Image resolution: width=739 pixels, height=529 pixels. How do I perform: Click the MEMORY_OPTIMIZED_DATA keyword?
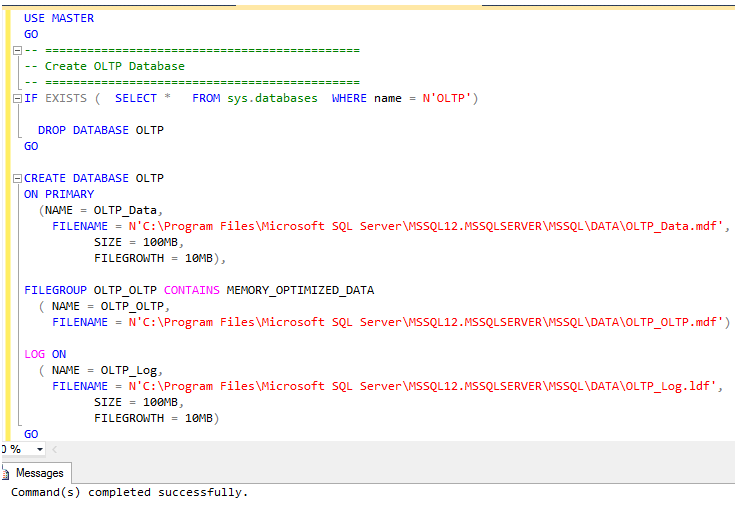(300, 290)
